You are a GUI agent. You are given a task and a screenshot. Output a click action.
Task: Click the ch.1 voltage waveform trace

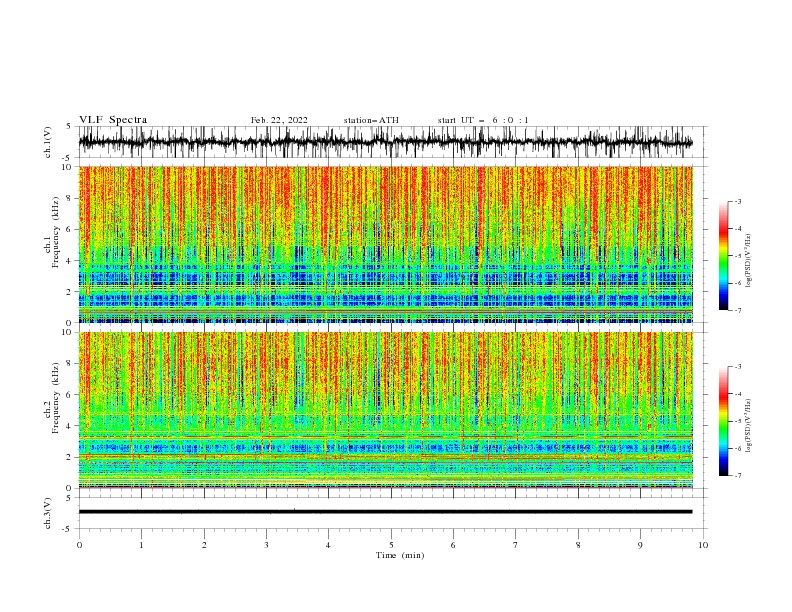tap(386, 142)
